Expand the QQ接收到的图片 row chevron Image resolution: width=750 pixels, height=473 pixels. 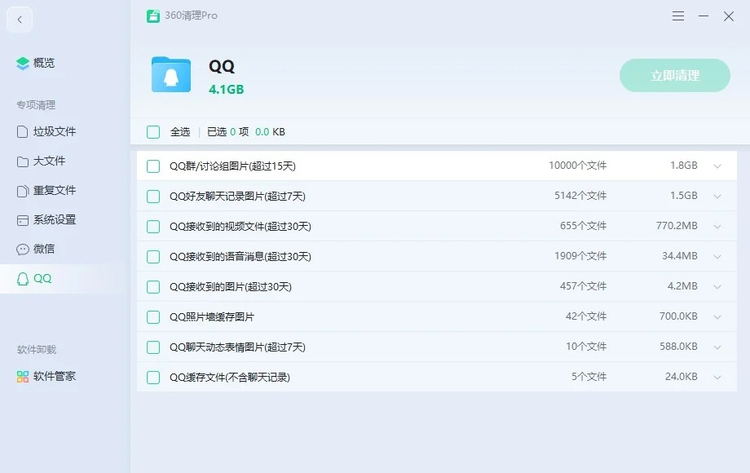[x=717, y=287]
